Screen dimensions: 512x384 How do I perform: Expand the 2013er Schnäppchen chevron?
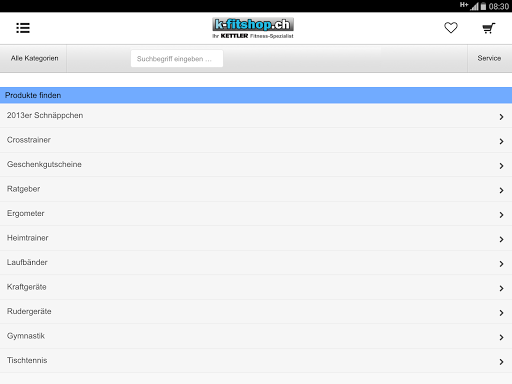[501, 117]
